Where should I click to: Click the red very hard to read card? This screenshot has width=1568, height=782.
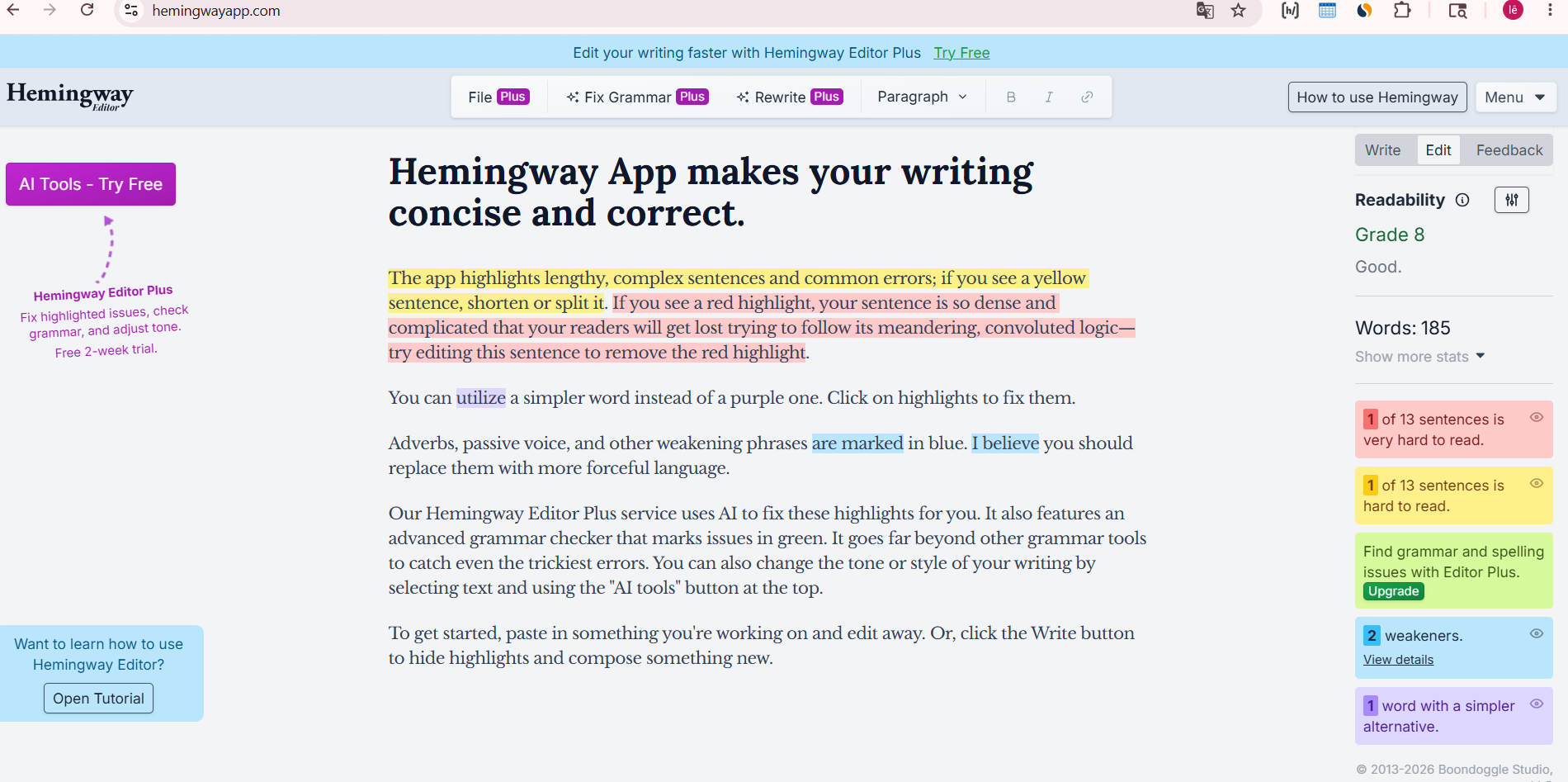tap(1454, 429)
